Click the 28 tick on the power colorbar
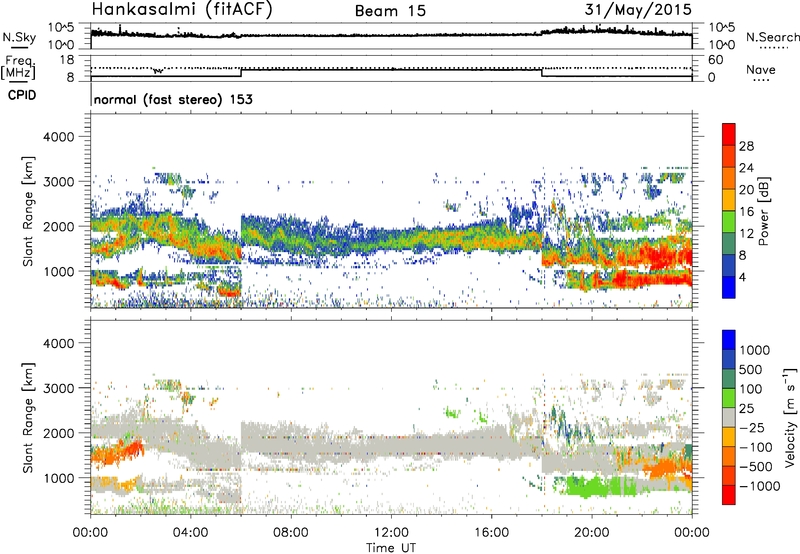 pos(746,146)
